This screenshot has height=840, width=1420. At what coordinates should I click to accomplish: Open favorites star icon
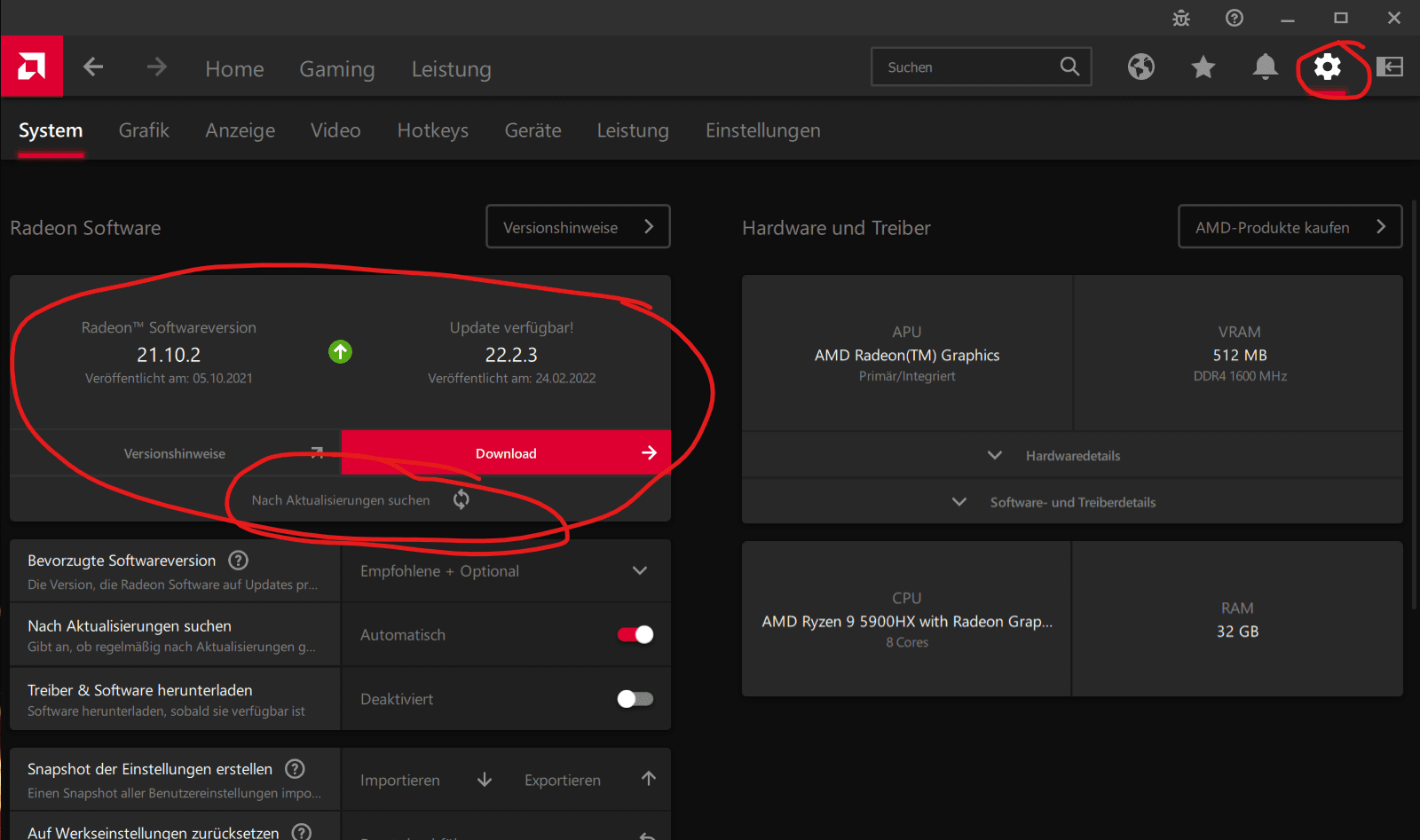point(1203,67)
